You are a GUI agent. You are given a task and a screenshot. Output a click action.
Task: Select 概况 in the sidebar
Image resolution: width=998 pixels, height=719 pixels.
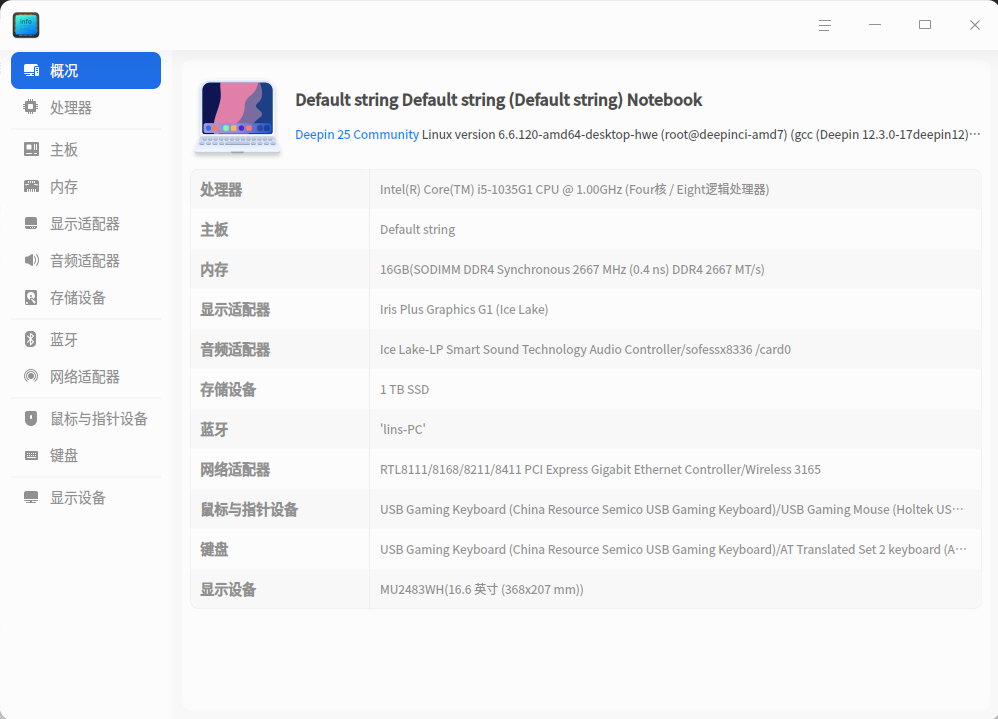coord(86,71)
